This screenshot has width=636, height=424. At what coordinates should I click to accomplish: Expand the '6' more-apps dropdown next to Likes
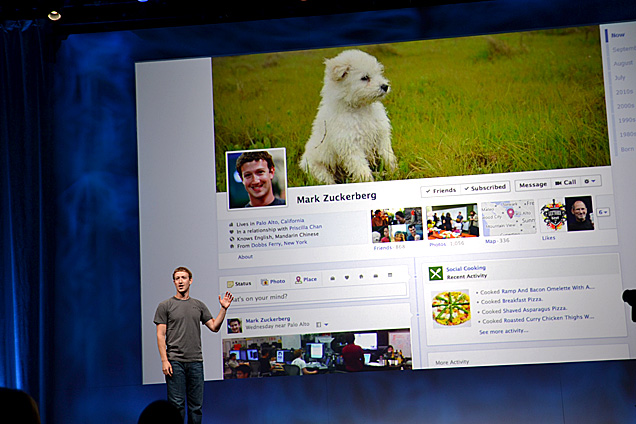point(603,212)
